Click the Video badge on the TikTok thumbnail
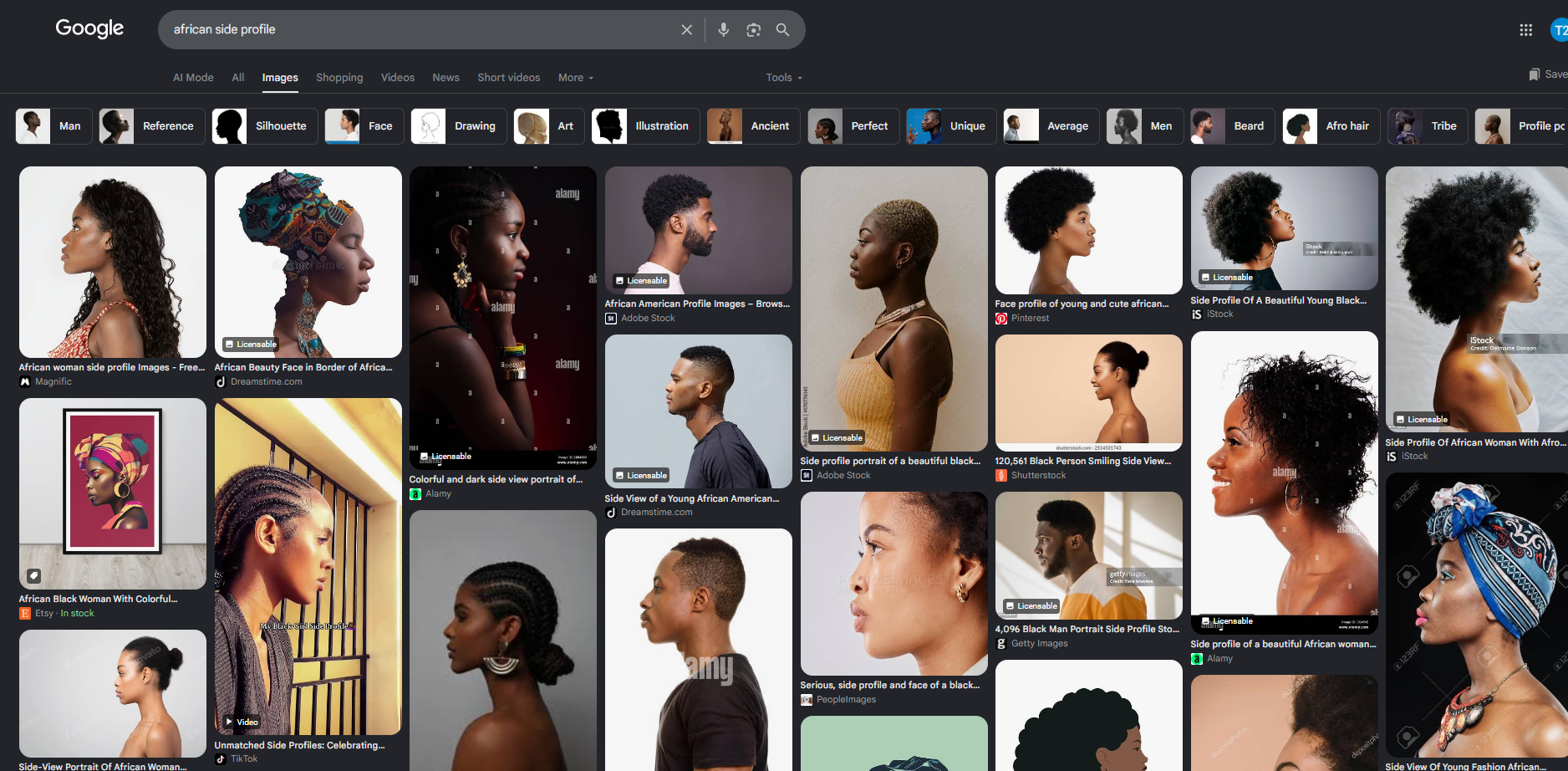 242,722
